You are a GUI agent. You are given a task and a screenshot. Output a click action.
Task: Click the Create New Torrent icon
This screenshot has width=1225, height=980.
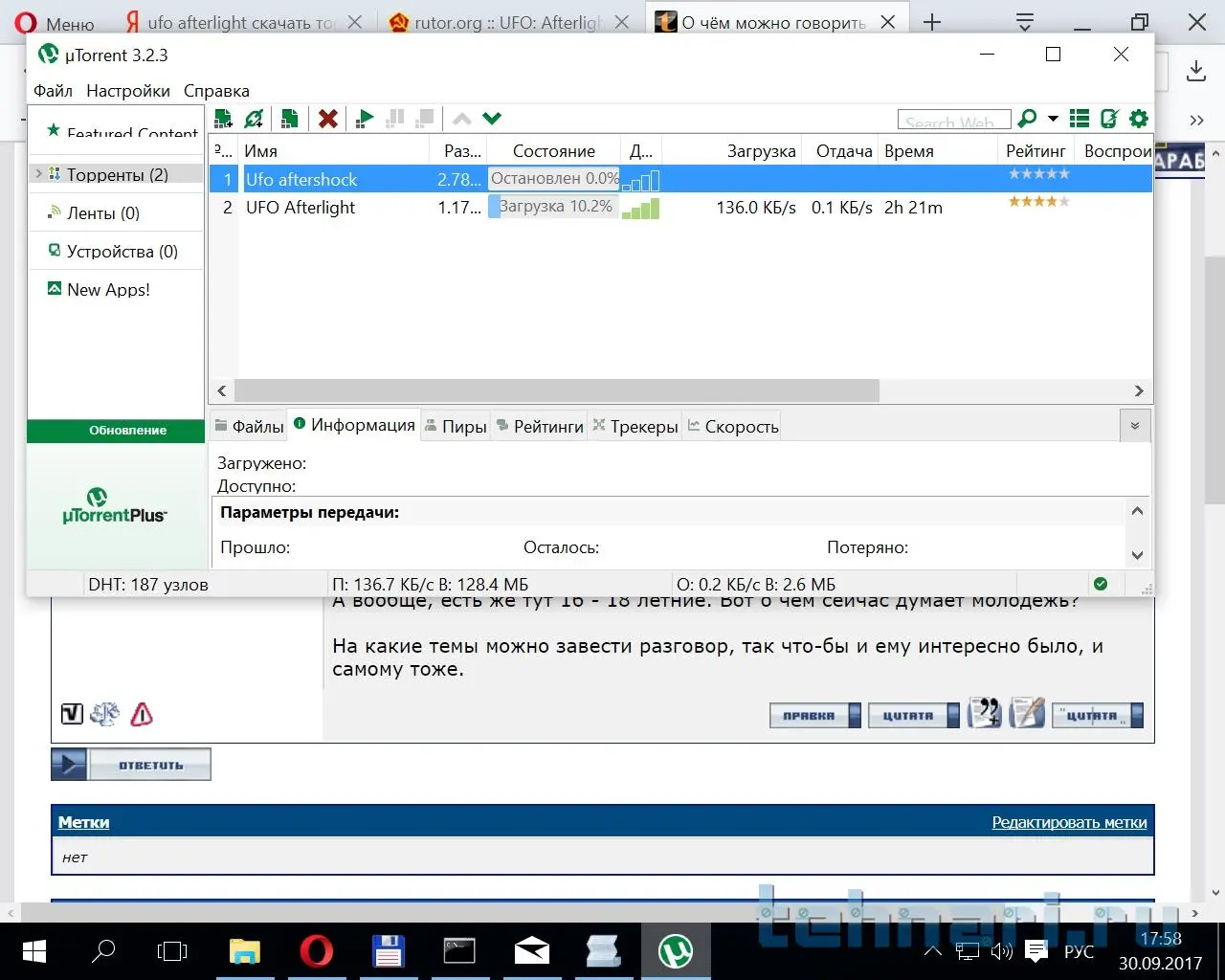click(289, 119)
